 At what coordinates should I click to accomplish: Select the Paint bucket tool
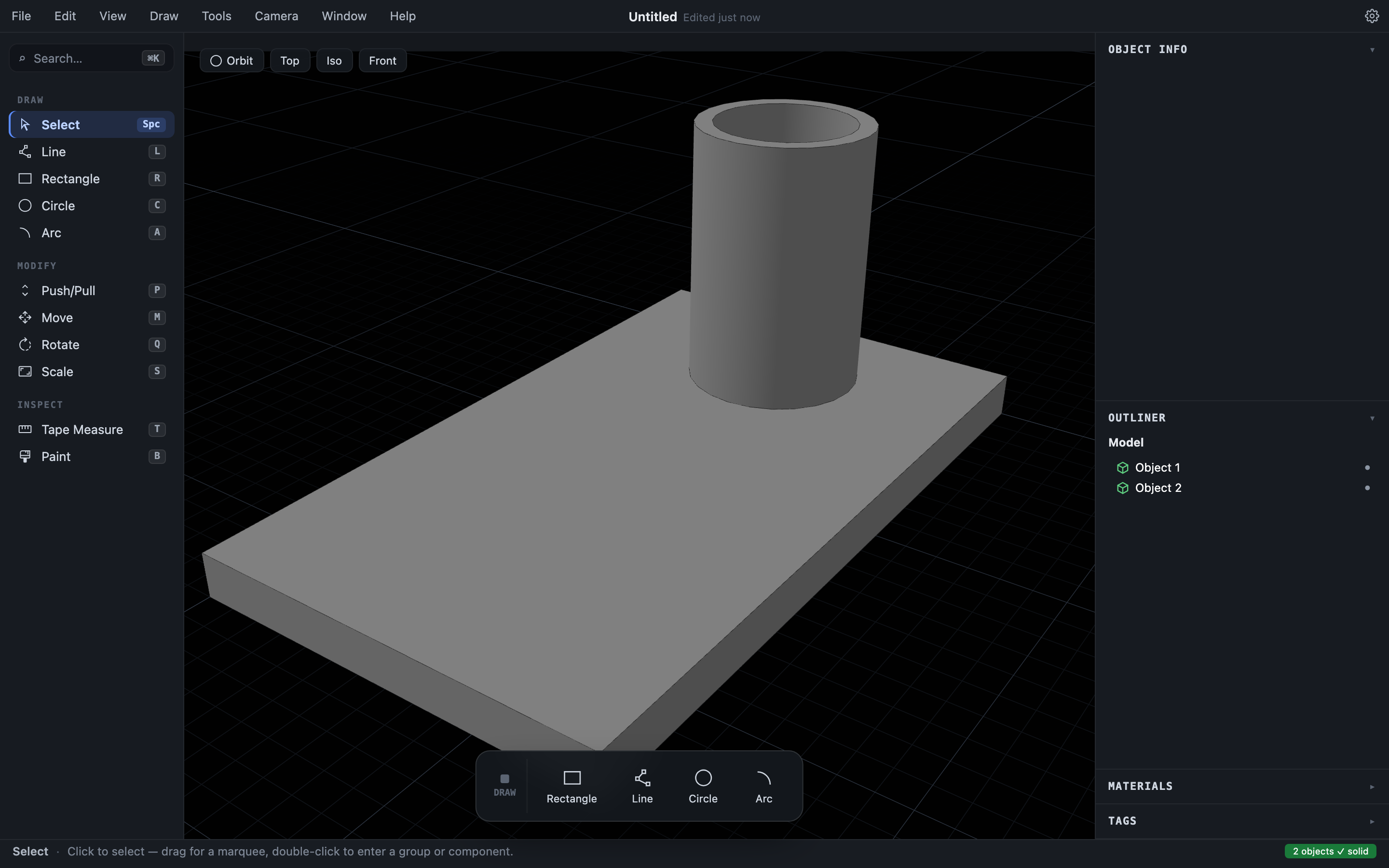click(92, 456)
